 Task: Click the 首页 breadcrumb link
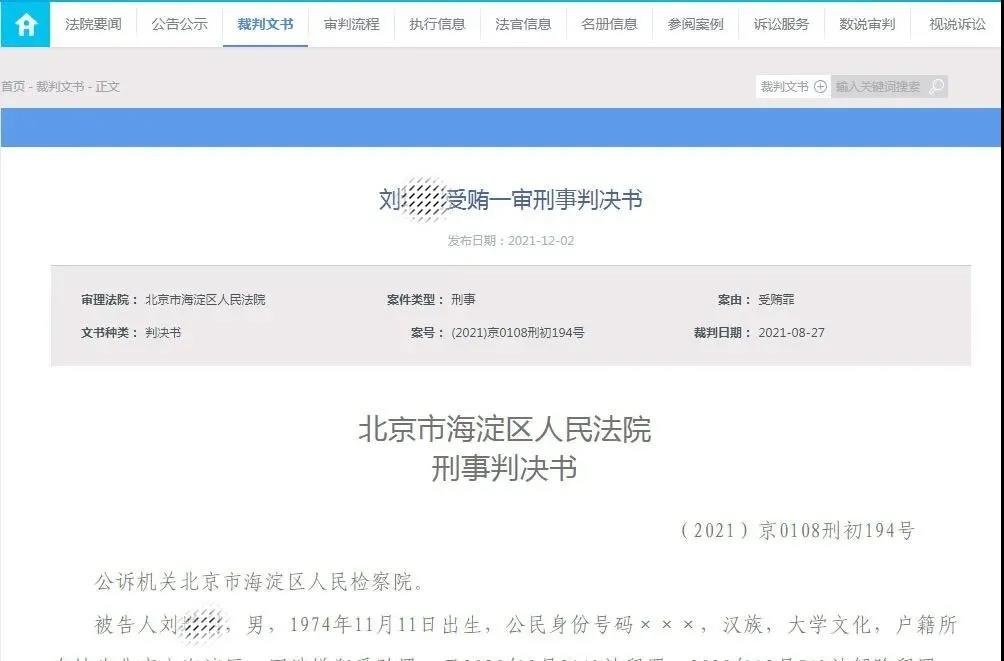[13, 87]
